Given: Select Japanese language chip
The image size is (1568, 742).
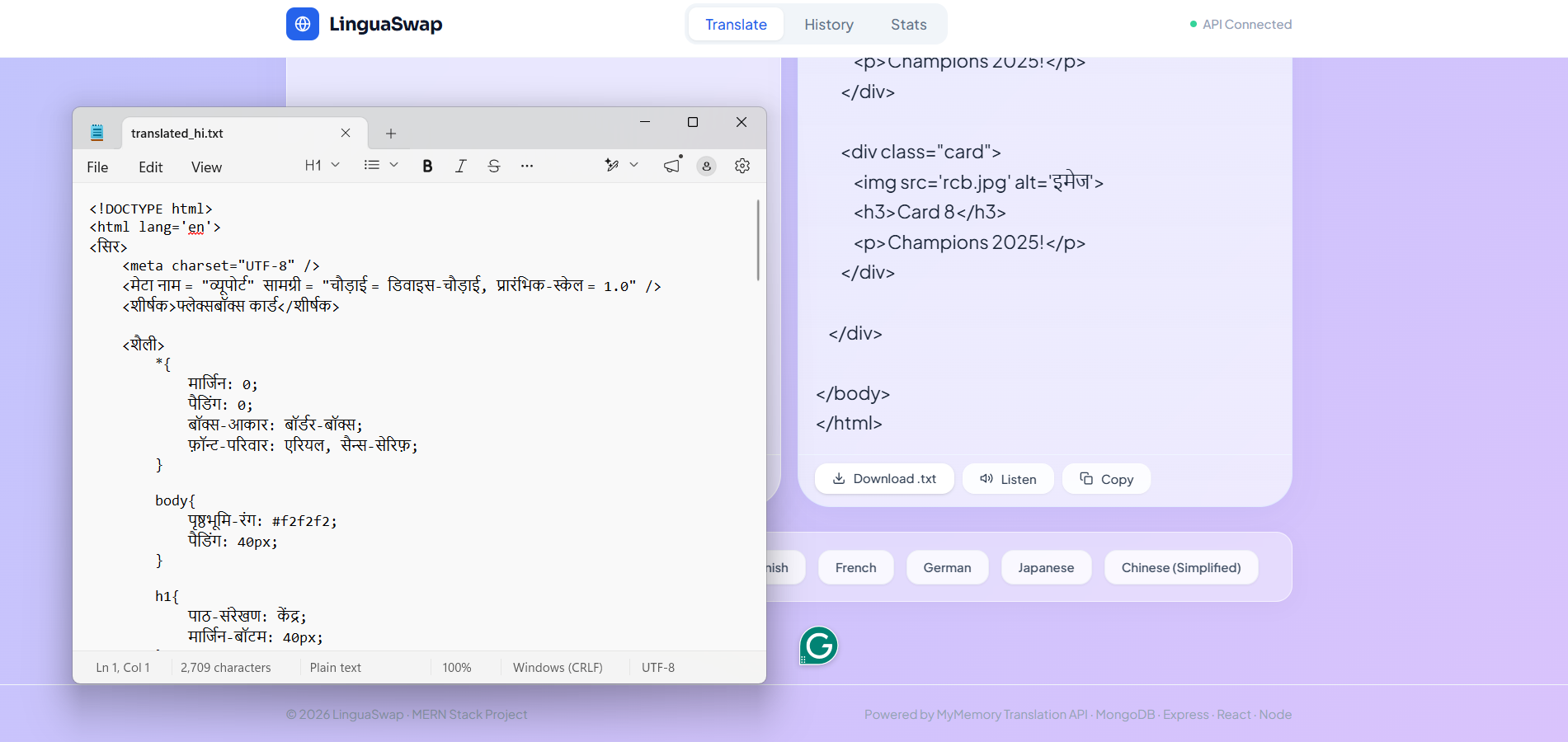Looking at the screenshot, I should pyautogui.click(x=1046, y=567).
